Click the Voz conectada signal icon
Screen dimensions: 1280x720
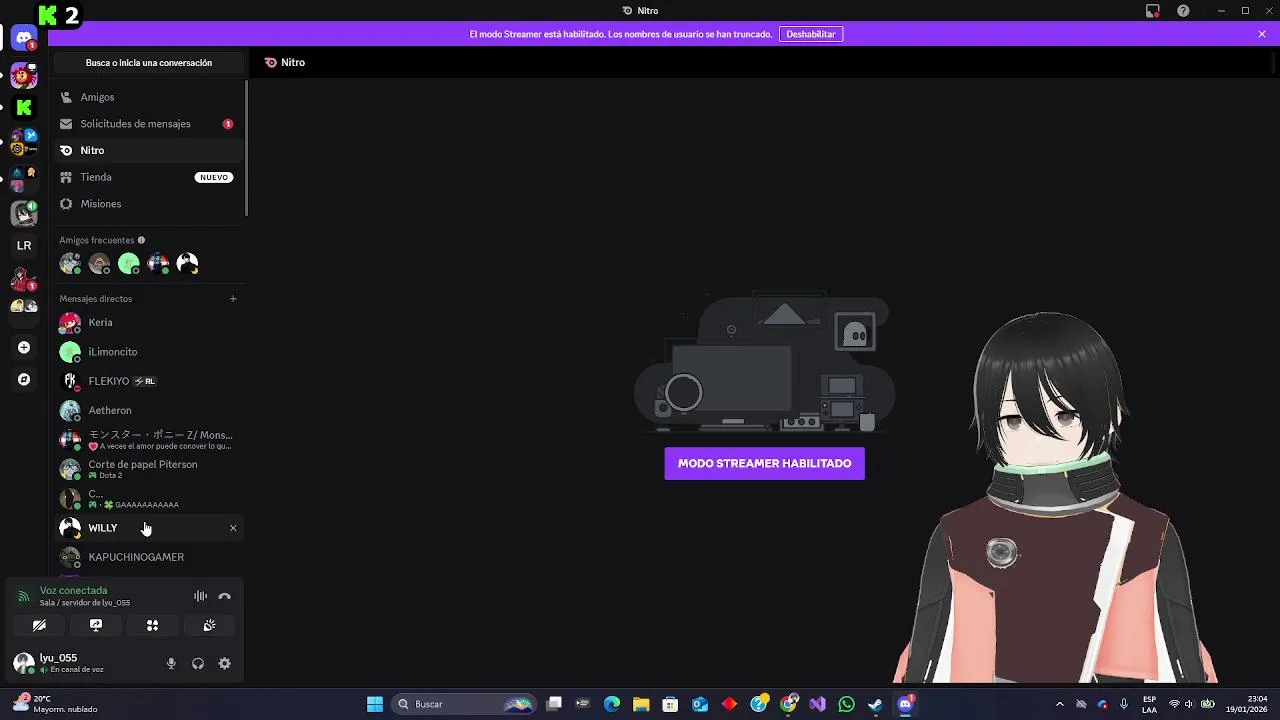[24, 597]
